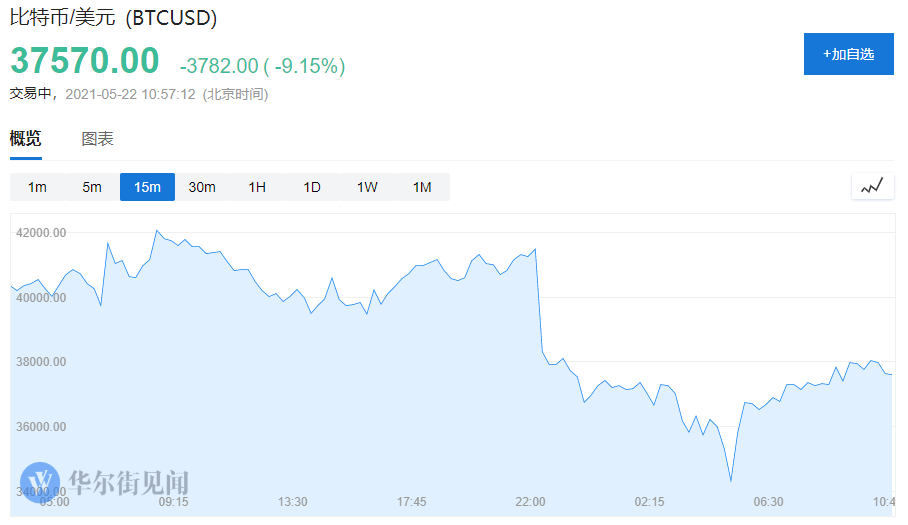Select the 5m interval
This screenshot has height=525, width=908.
coord(92,187)
